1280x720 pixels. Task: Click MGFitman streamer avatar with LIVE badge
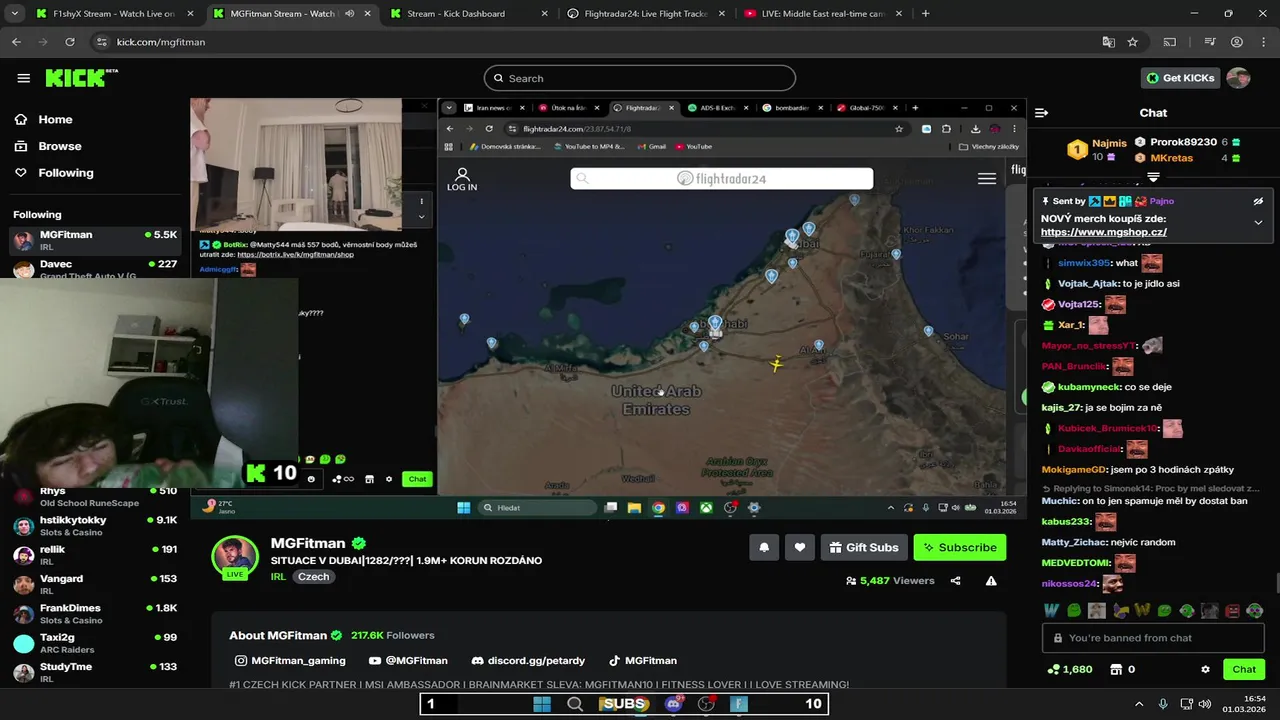pos(235,557)
